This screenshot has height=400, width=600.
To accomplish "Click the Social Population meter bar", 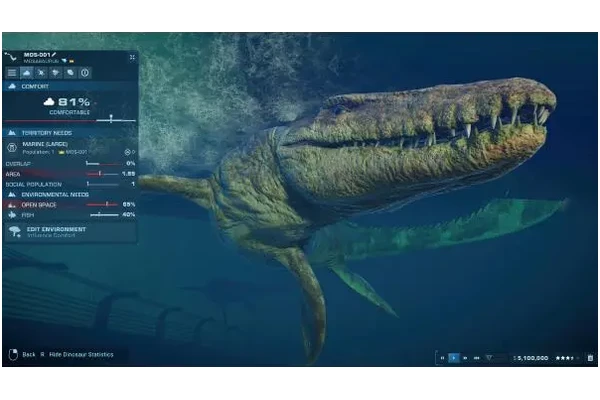I will pyautogui.click(x=103, y=184).
